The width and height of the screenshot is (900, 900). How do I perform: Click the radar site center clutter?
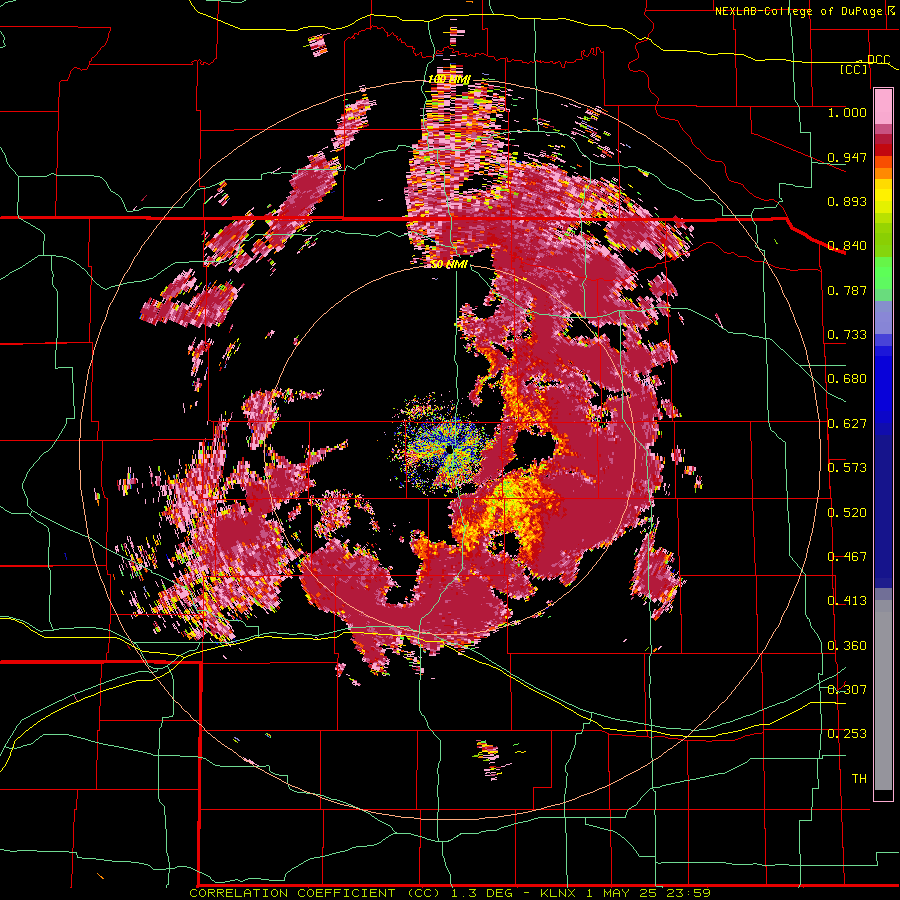pyautogui.click(x=444, y=445)
